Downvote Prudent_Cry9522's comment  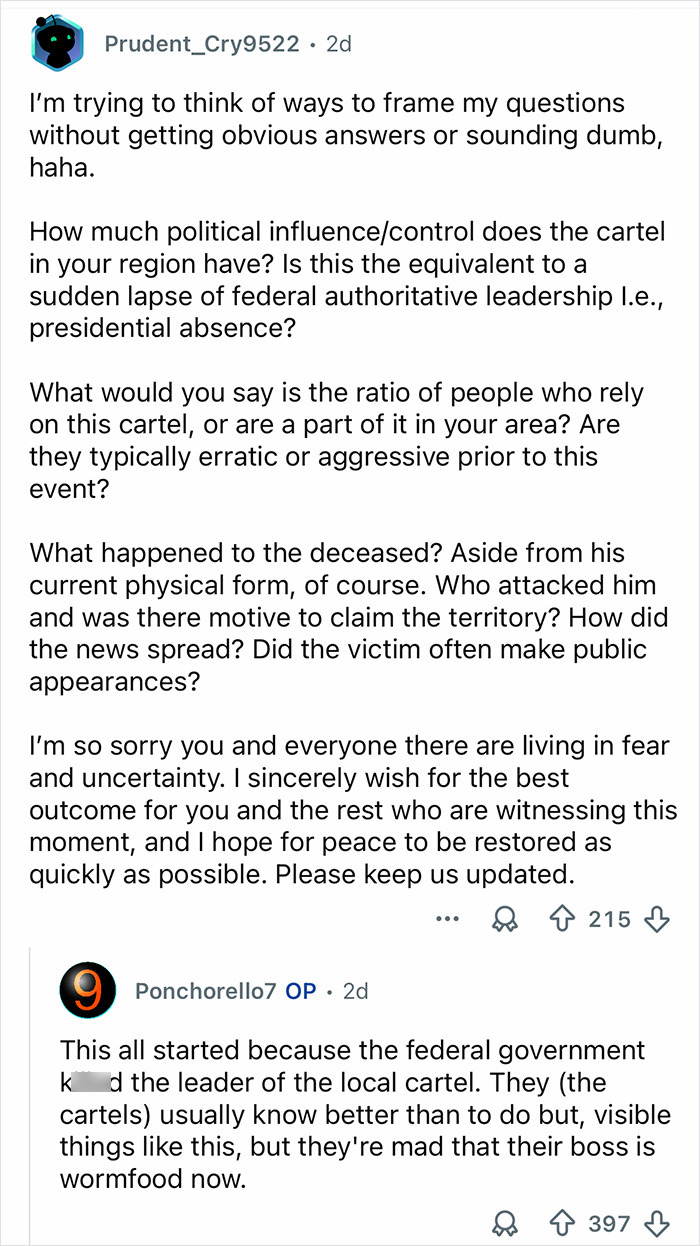pyautogui.click(x=654, y=919)
